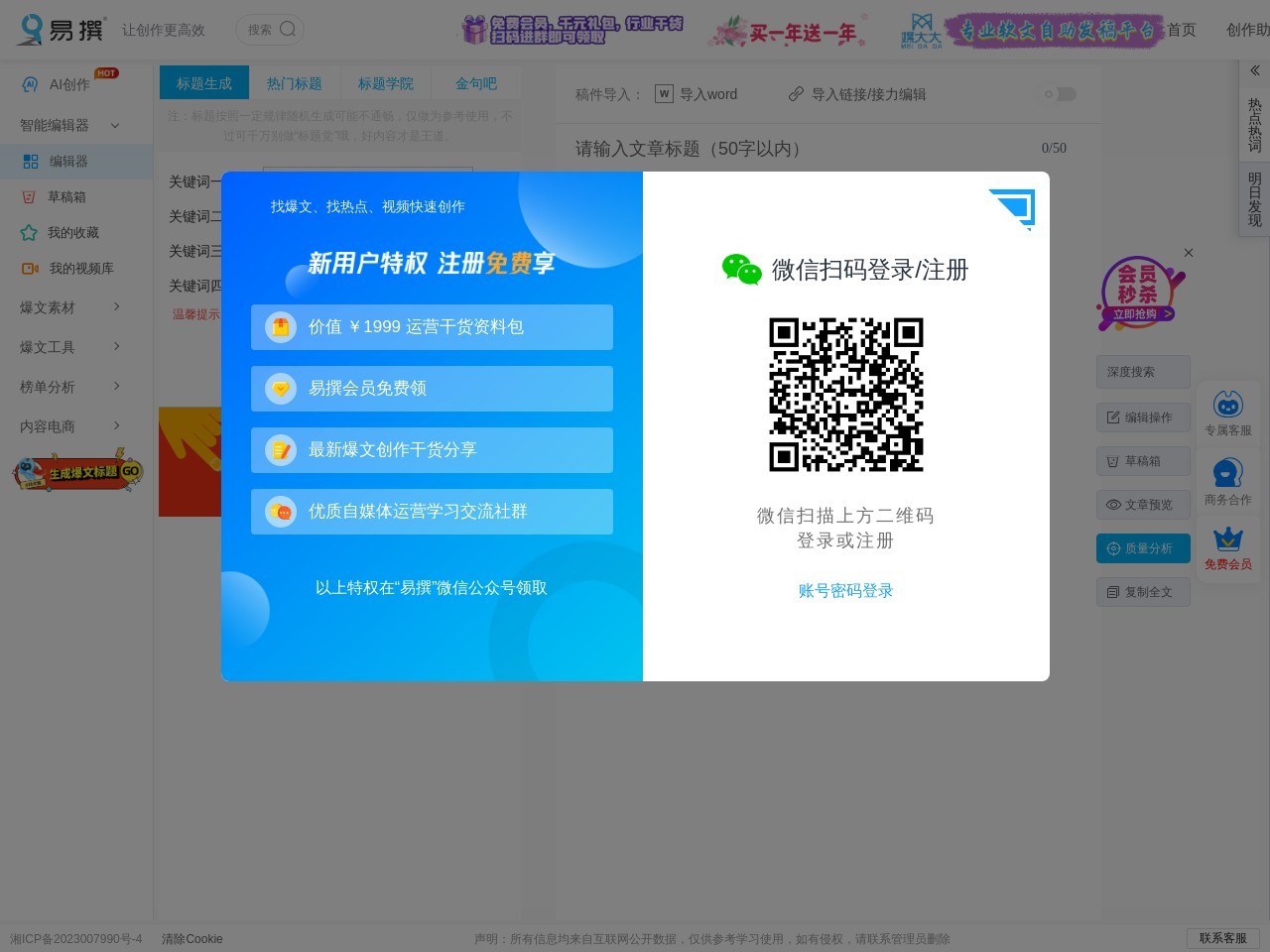The height and width of the screenshot is (952, 1270).
Task: Collapse the 智能编辑器 menu section
Action: (115, 125)
